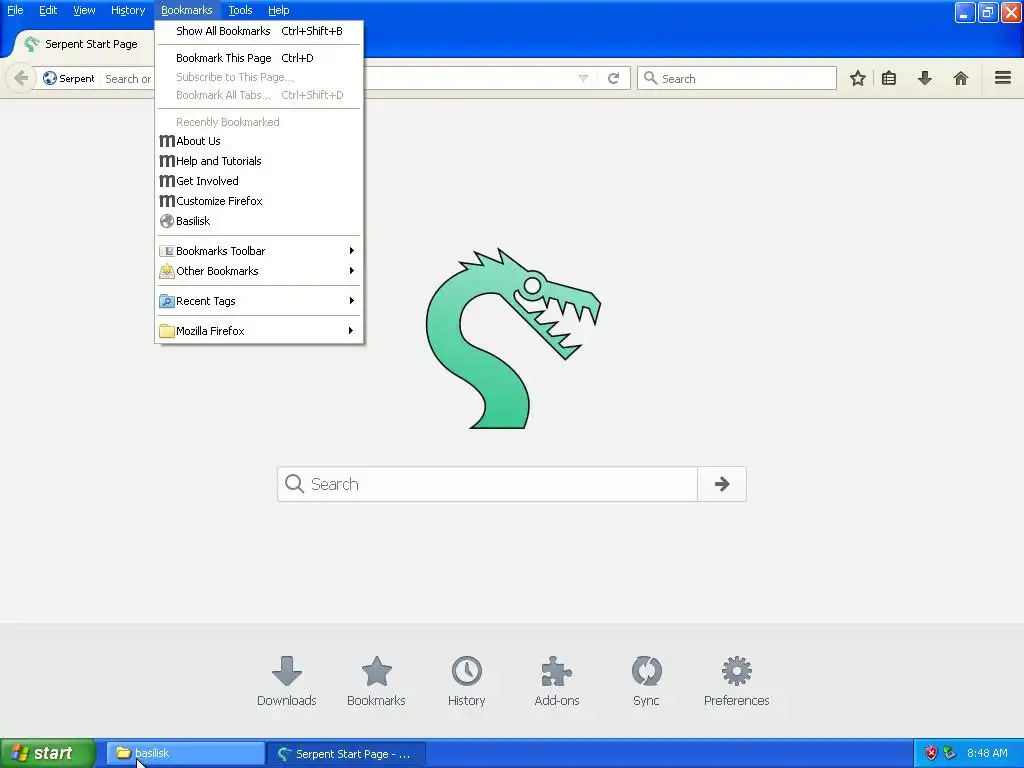Click the magnifier in toolbar search box

(650, 78)
